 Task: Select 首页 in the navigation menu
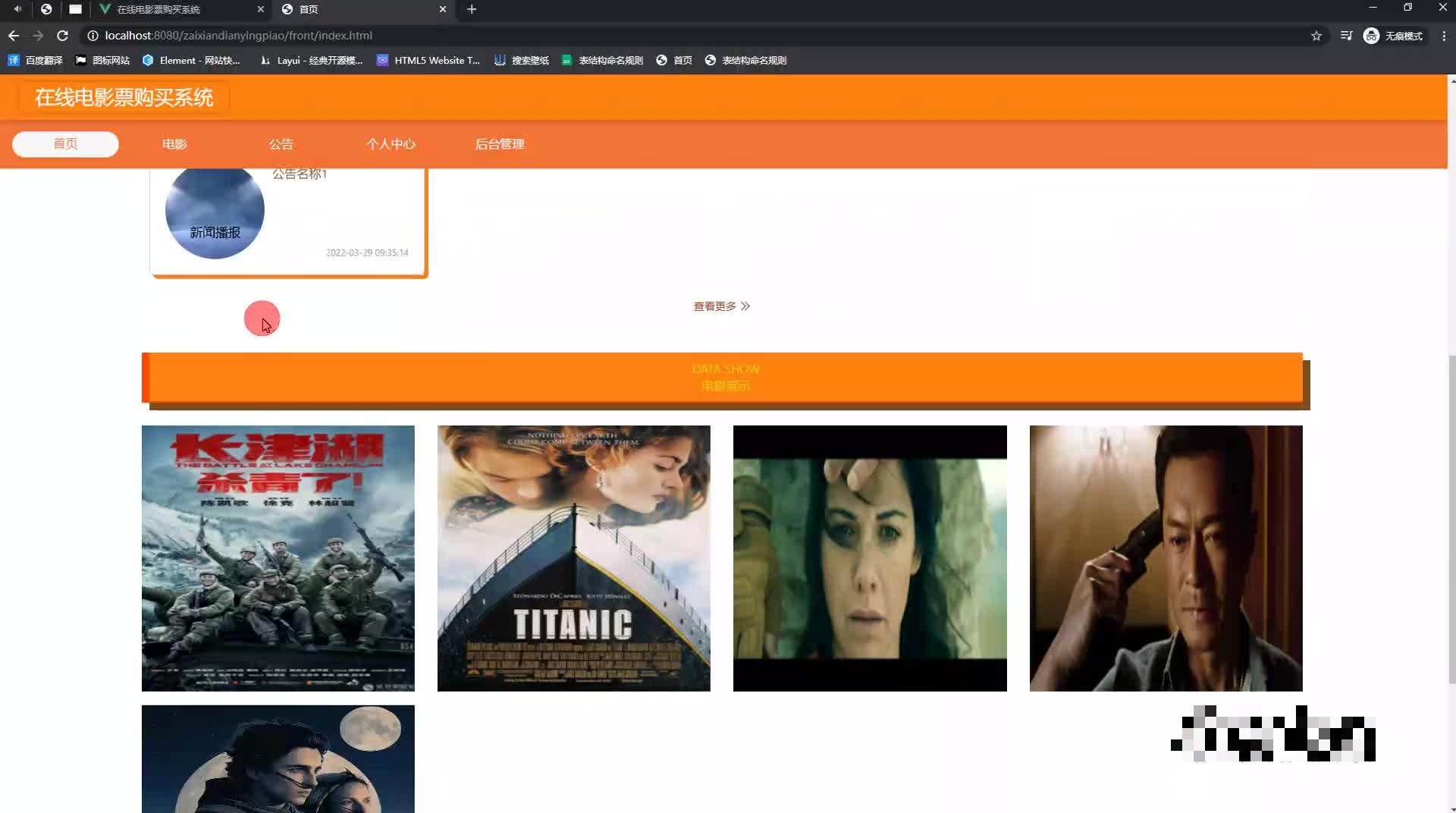point(65,144)
